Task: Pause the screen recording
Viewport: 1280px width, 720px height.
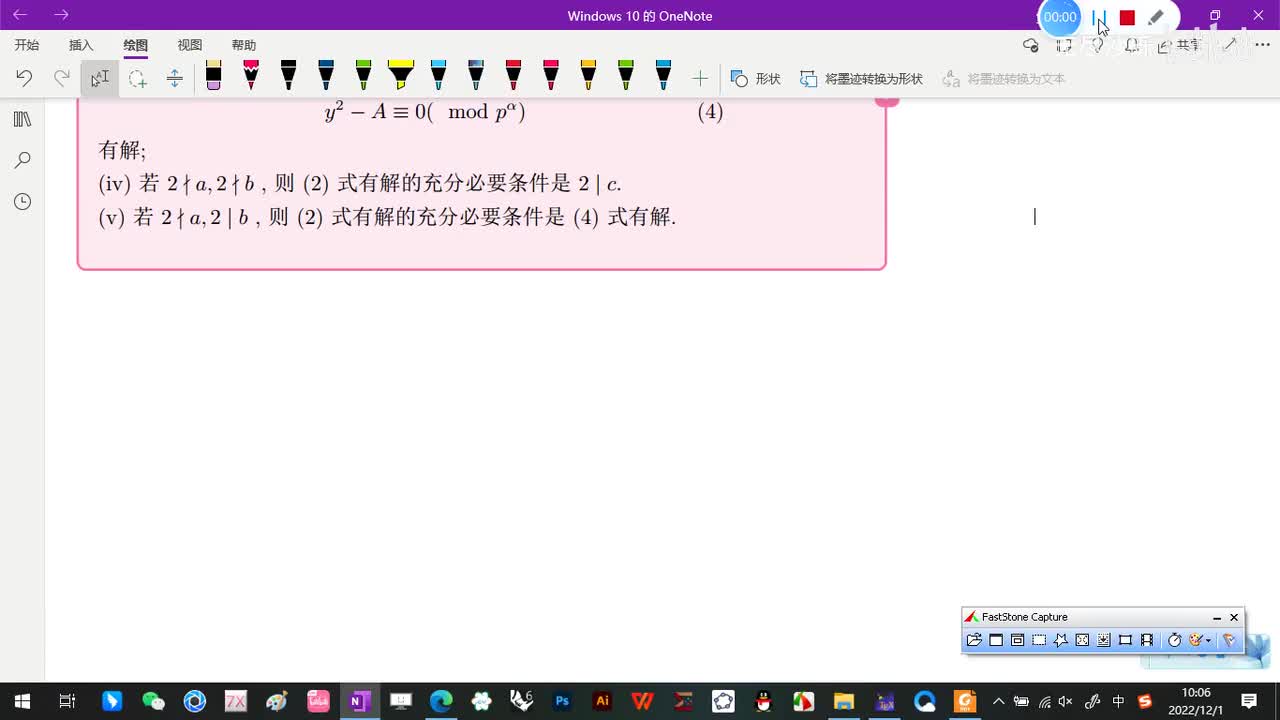Action: [1099, 17]
